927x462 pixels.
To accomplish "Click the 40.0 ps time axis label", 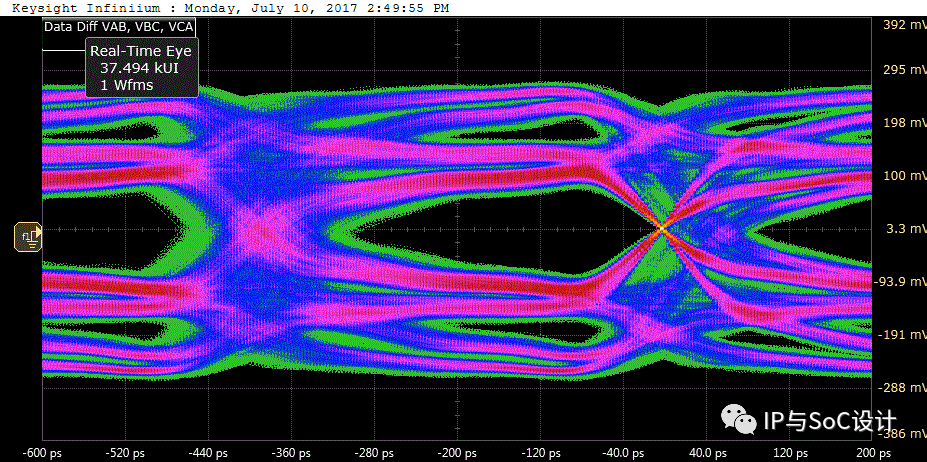I will point(708,453).
